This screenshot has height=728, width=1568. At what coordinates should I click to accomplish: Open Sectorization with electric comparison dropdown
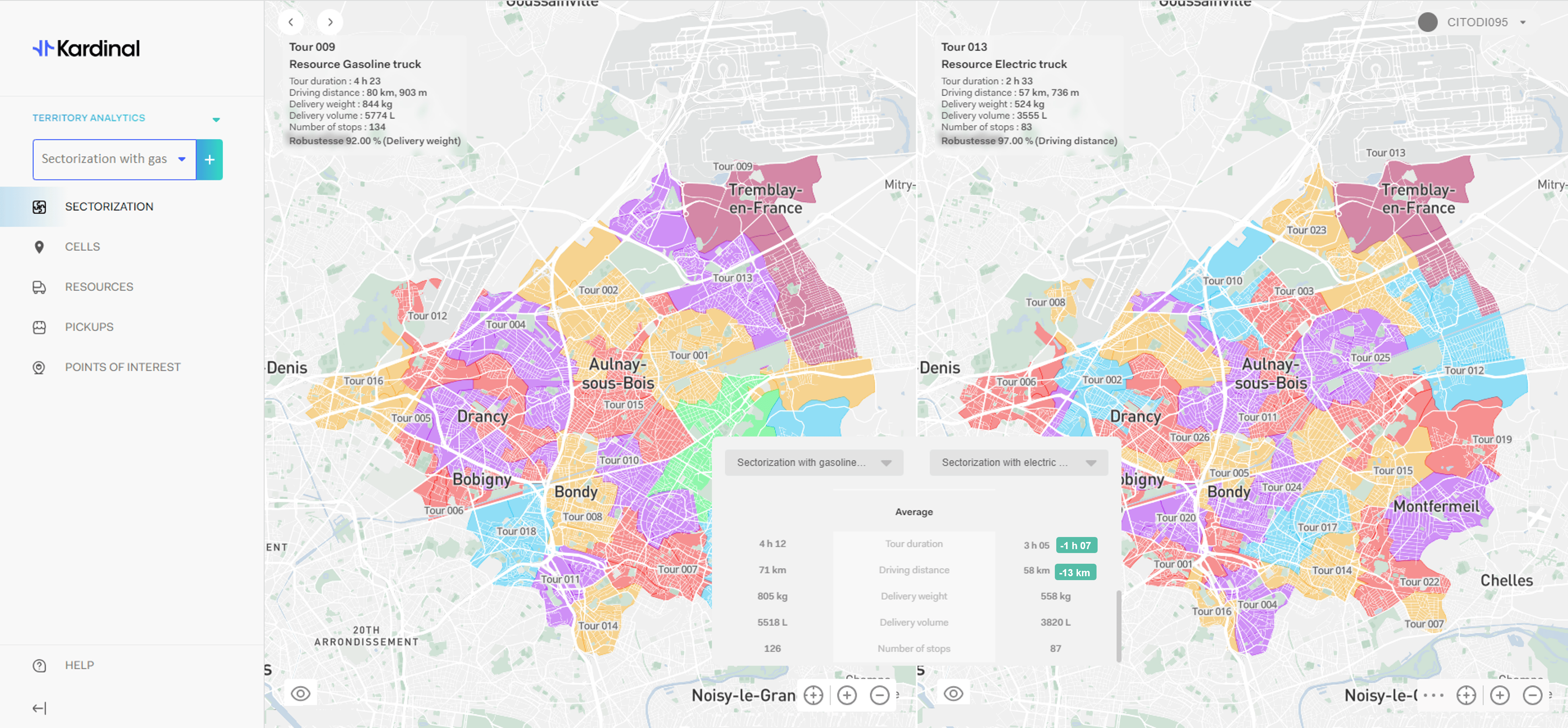tap(1018, 463)
